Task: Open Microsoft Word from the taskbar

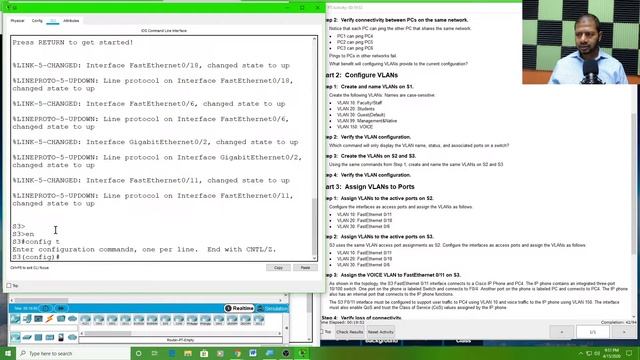Action: click(253, 353)
